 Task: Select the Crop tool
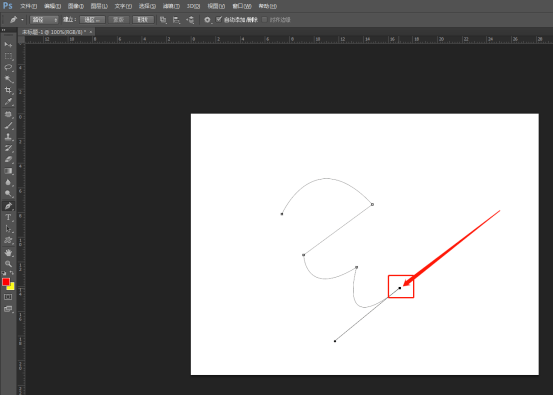coord(8,90)
